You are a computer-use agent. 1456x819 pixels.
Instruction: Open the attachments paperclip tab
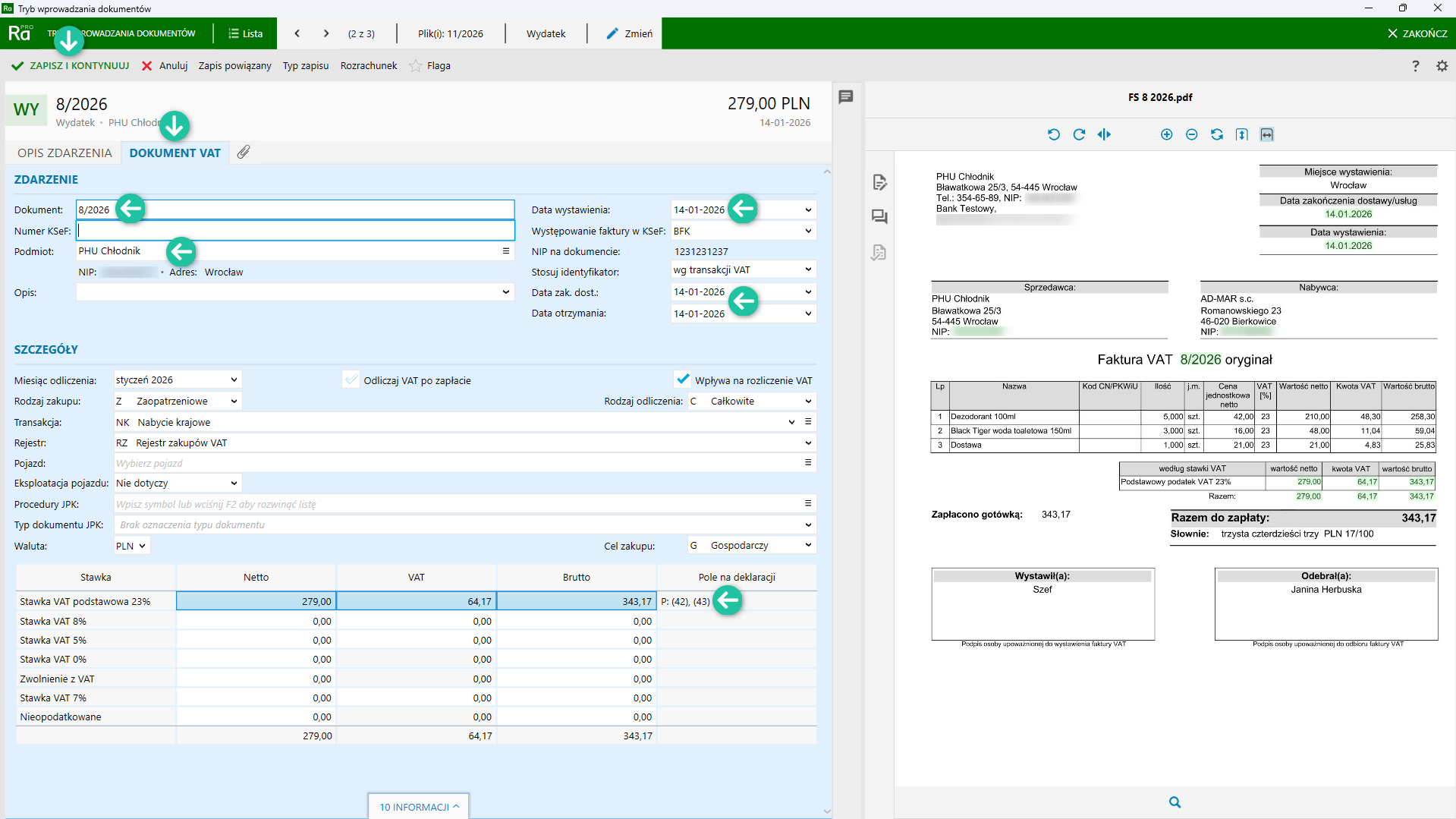(243, 153)
